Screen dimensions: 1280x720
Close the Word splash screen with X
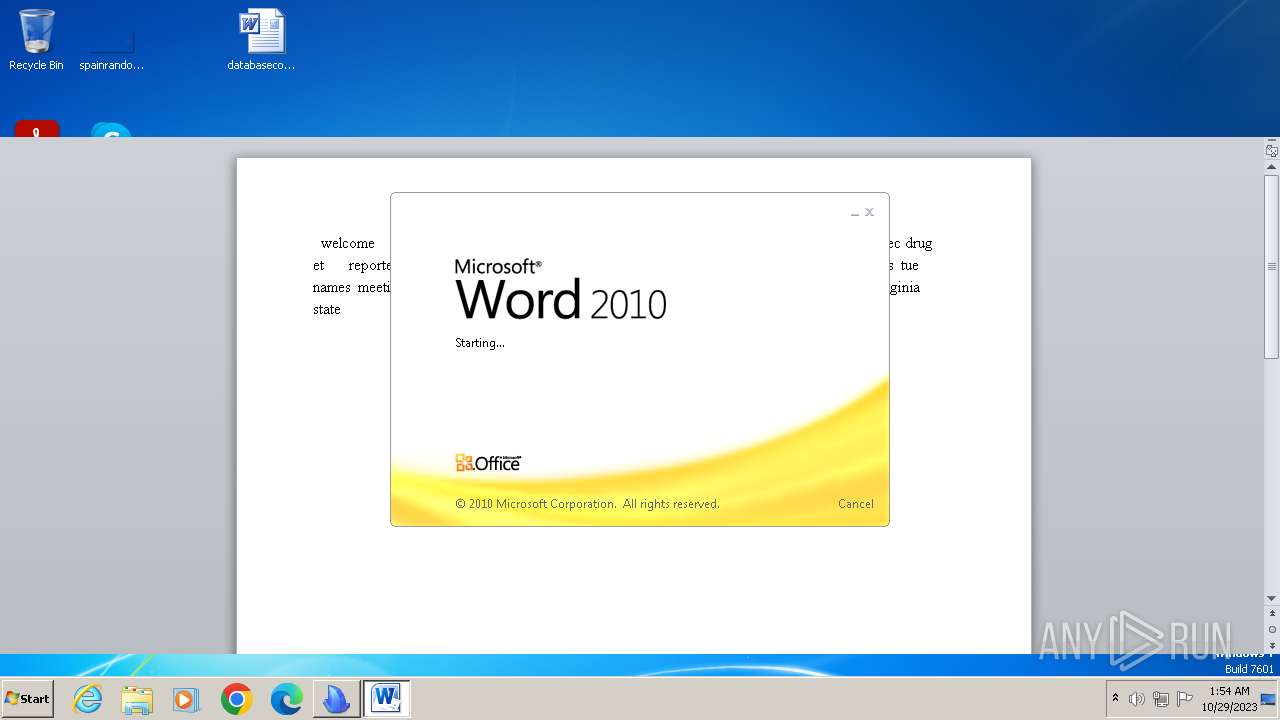point(870,212)
